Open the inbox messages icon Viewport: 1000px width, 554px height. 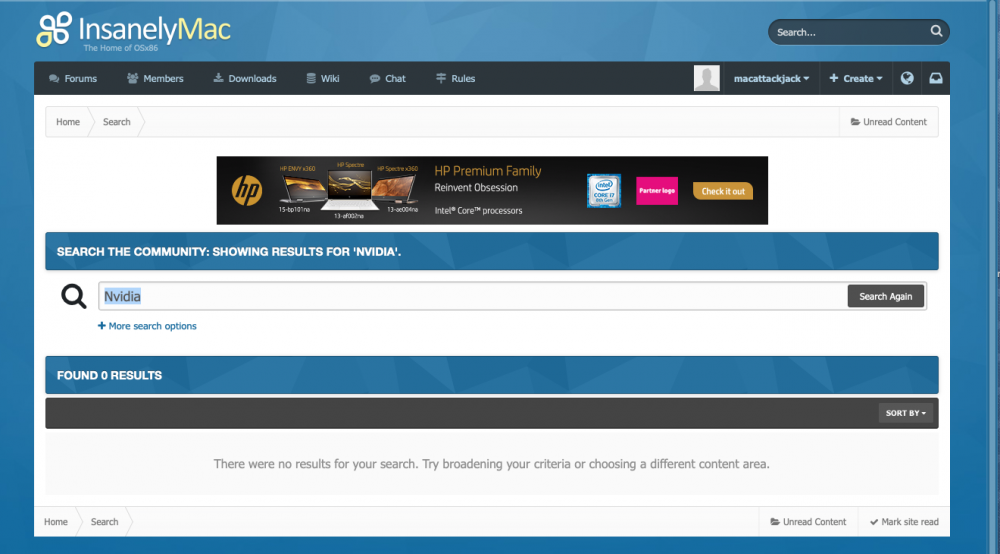(x=936, y=78)
